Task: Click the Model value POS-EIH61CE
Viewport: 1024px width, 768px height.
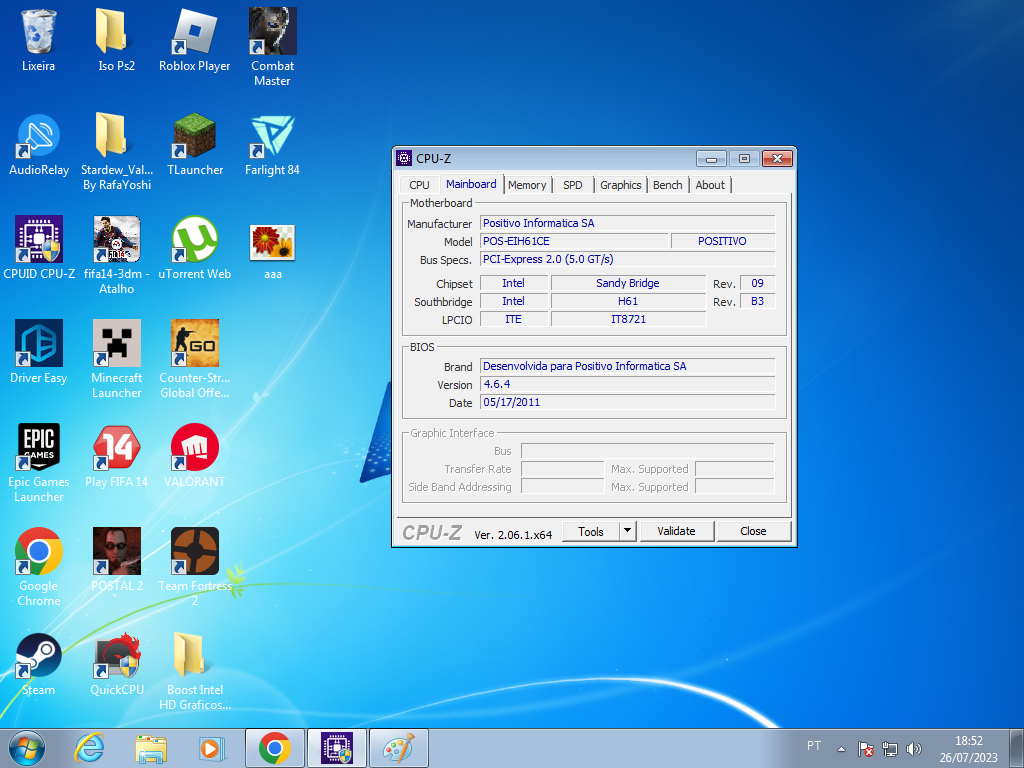Action: pyautogui.click(x=574, y=241)
